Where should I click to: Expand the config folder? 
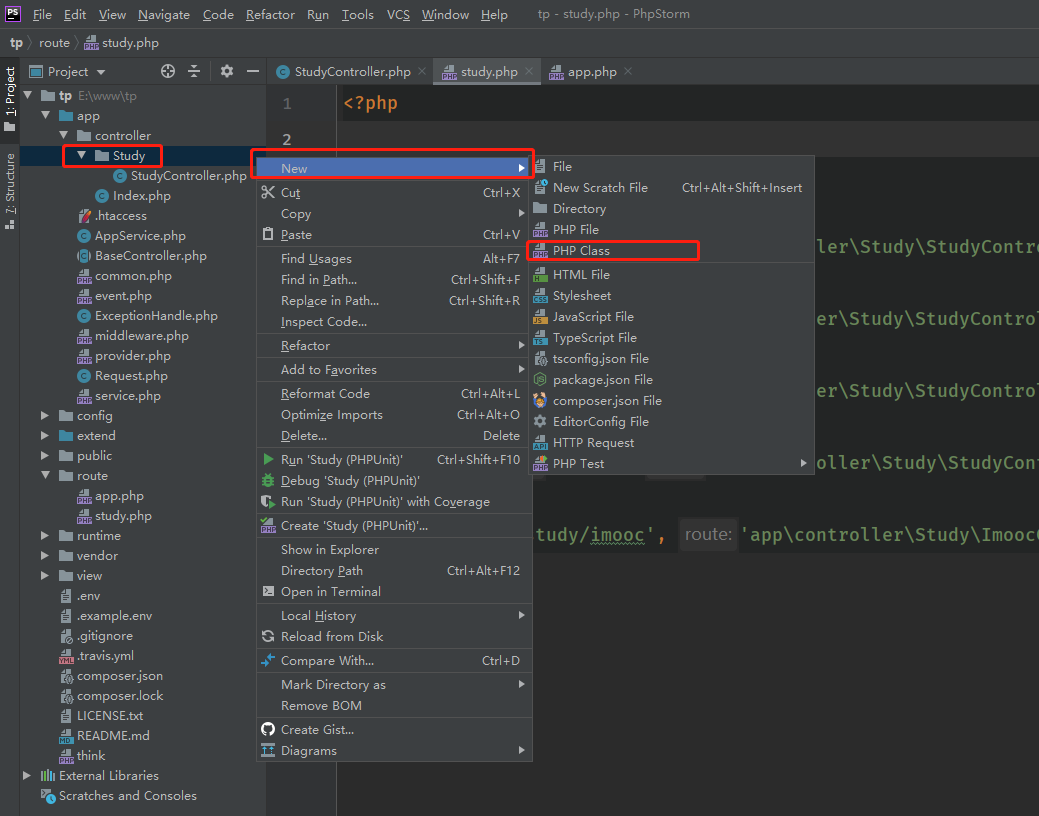click(x=45, y=416)
